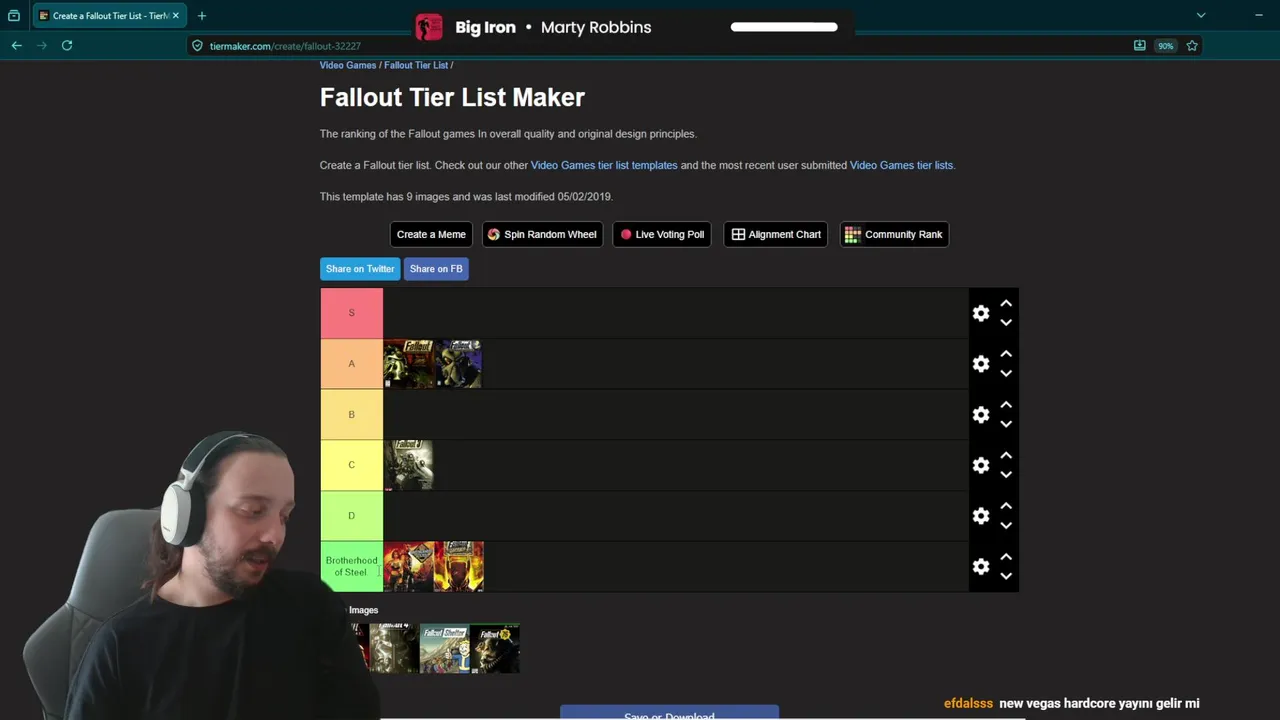Move C tier row down
Viewport: 1280px width, 720px height.
(1006, 475)
